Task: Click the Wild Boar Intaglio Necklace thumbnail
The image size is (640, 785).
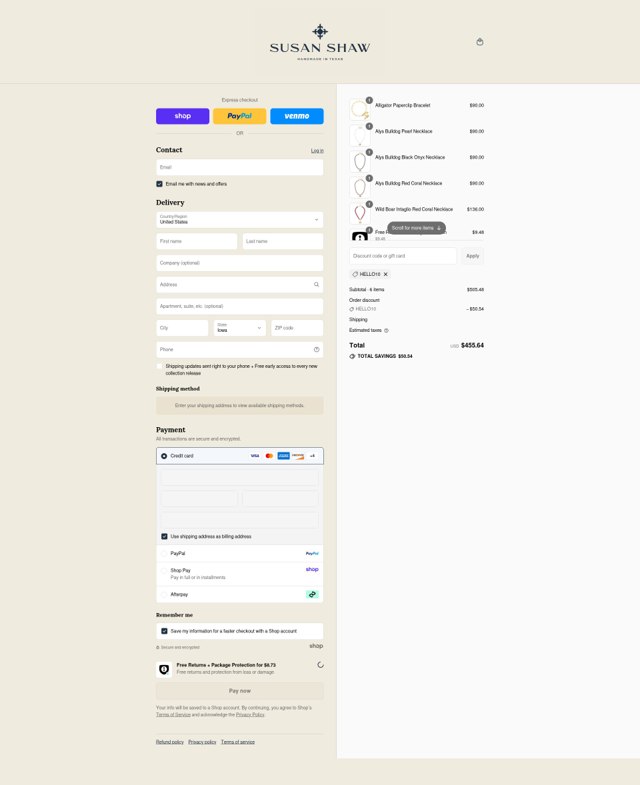Action: (360, 213)
